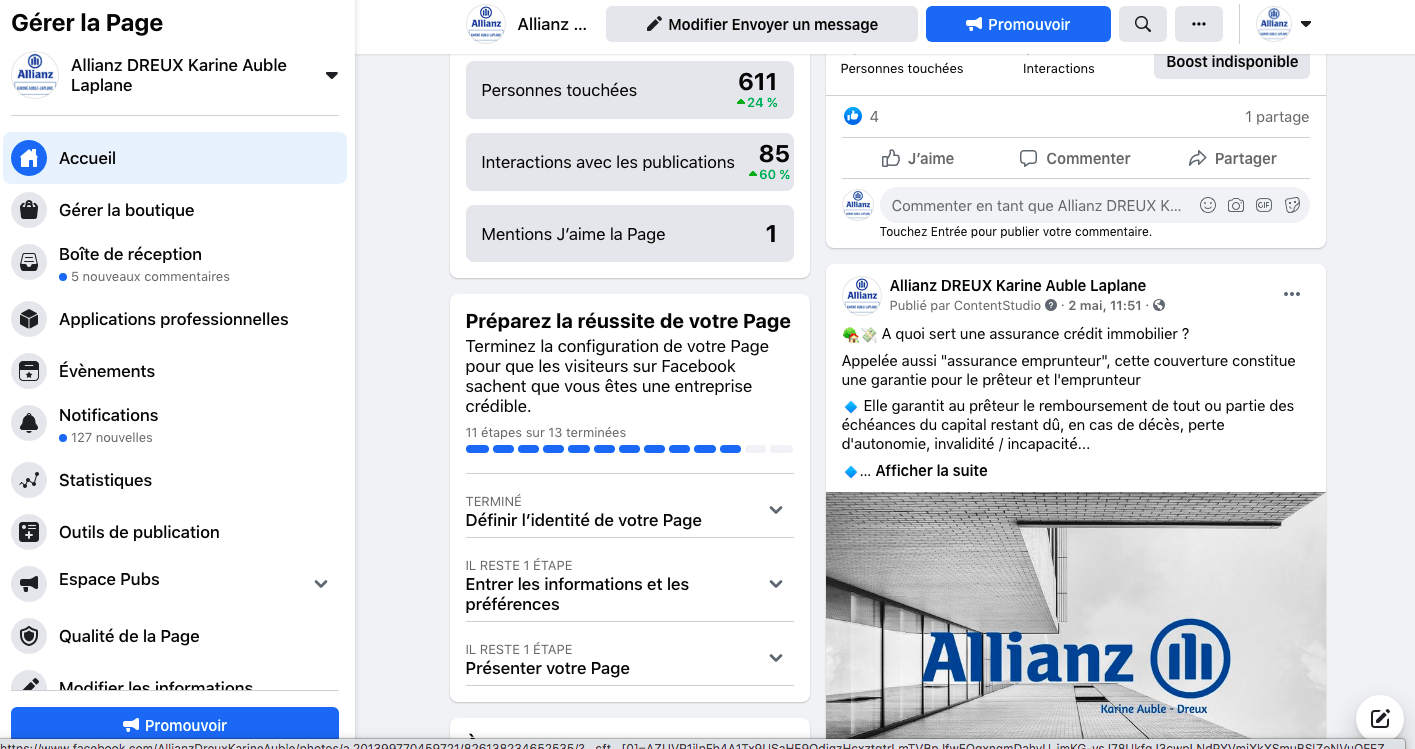
Task: Click the Allianz avatar on the post header
Action: point(862,295)
